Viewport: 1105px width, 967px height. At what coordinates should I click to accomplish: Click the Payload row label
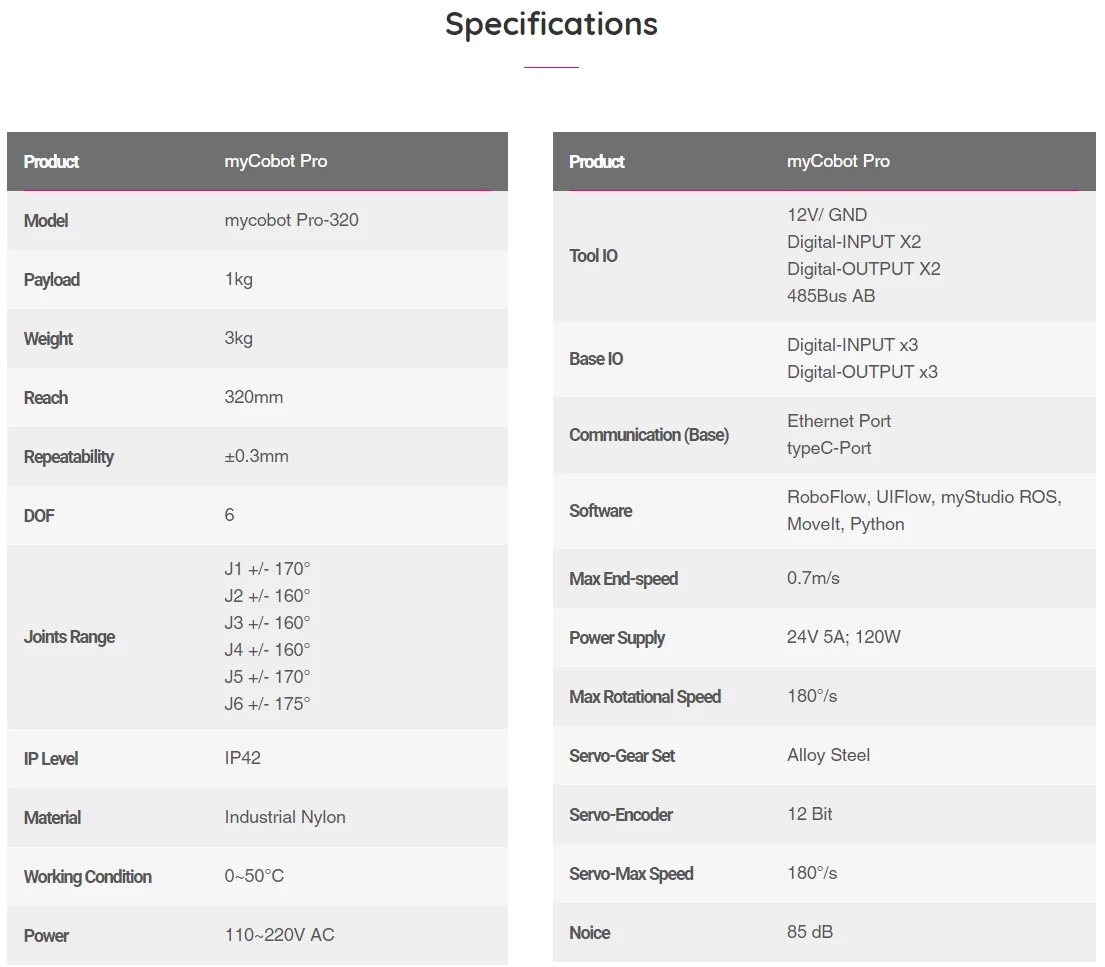(x=51, y=280)
